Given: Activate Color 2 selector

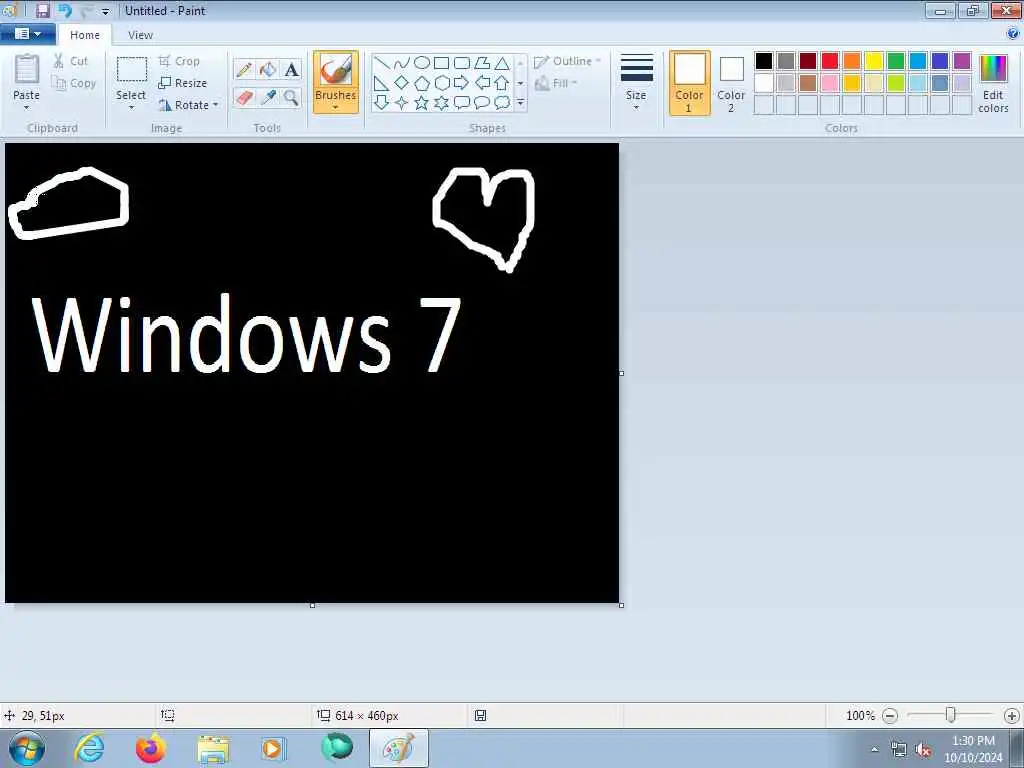Looking at the screenshot, I should coord(731,83).
